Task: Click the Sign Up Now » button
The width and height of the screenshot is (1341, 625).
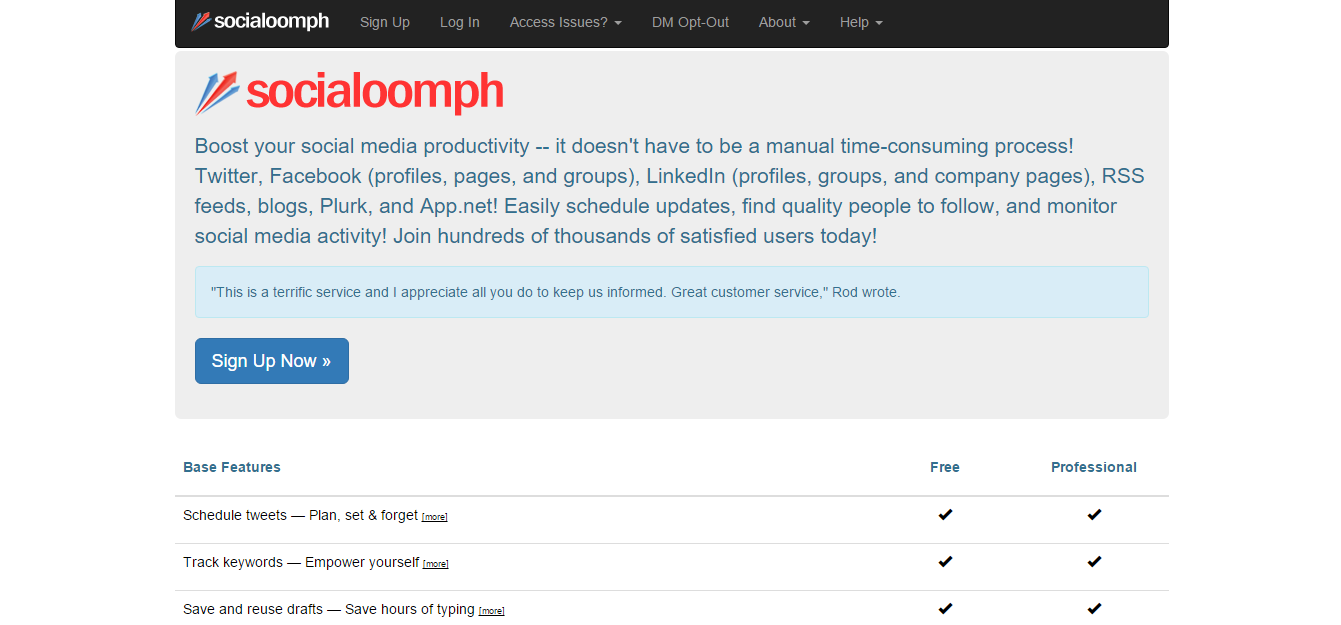Action: pos(272,361)
